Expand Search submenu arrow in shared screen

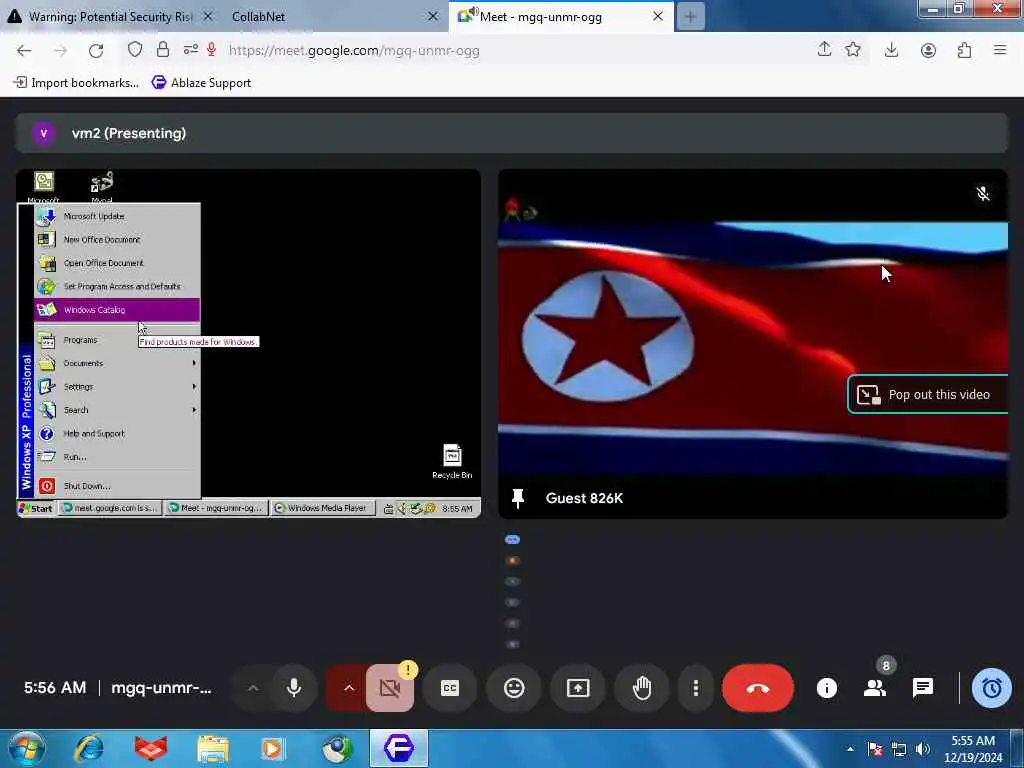(x=194, y=410)
